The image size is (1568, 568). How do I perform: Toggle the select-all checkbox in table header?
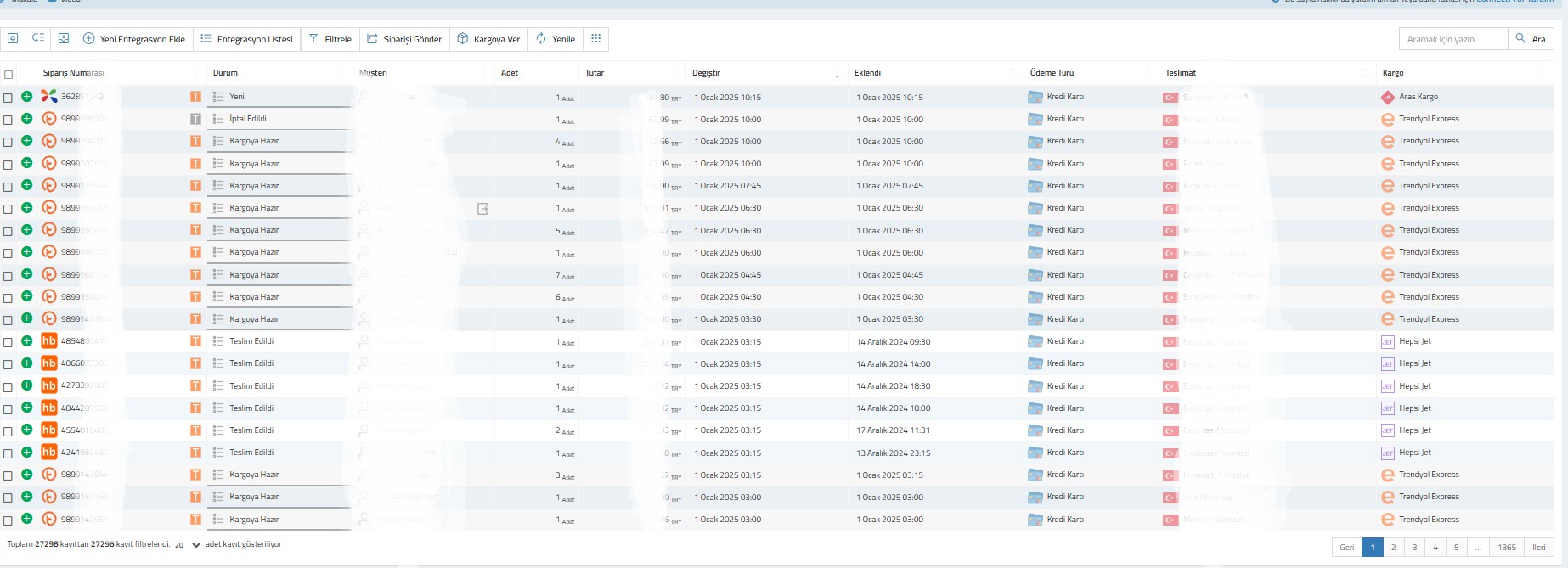[x=8, y=74]
